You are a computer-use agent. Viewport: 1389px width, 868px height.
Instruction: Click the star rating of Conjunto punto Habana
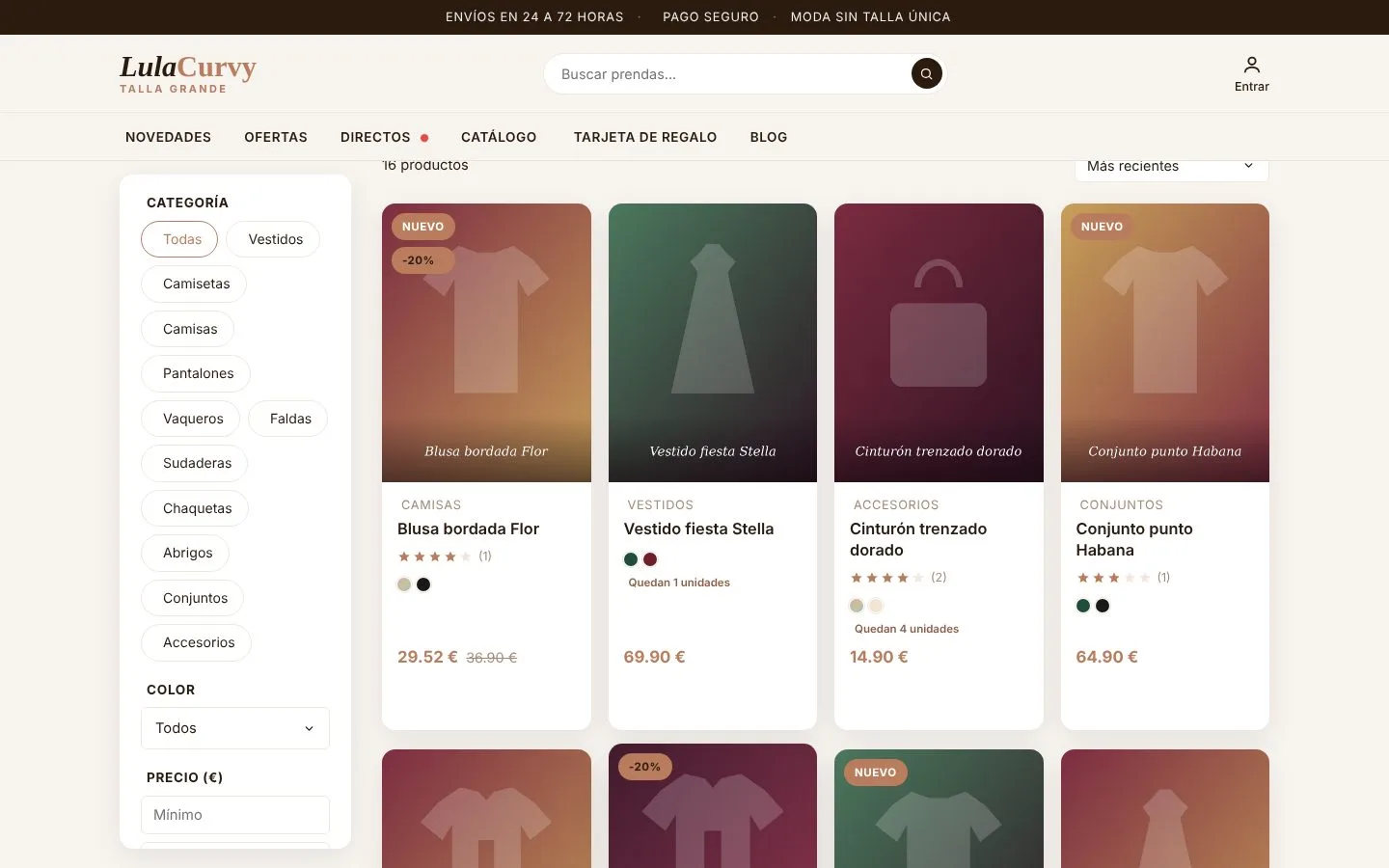tap(1113, 578)
